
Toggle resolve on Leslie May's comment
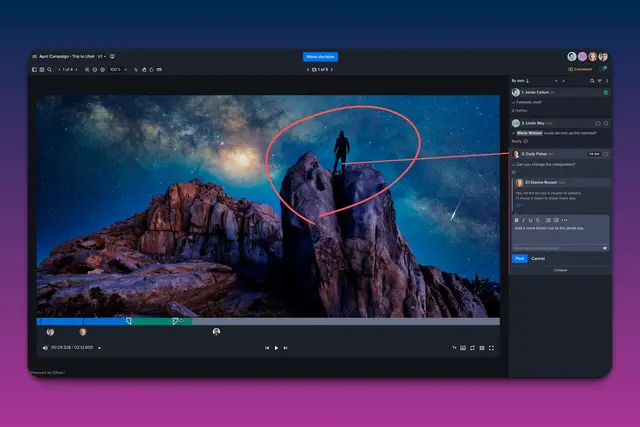click(x=606, y=123)
